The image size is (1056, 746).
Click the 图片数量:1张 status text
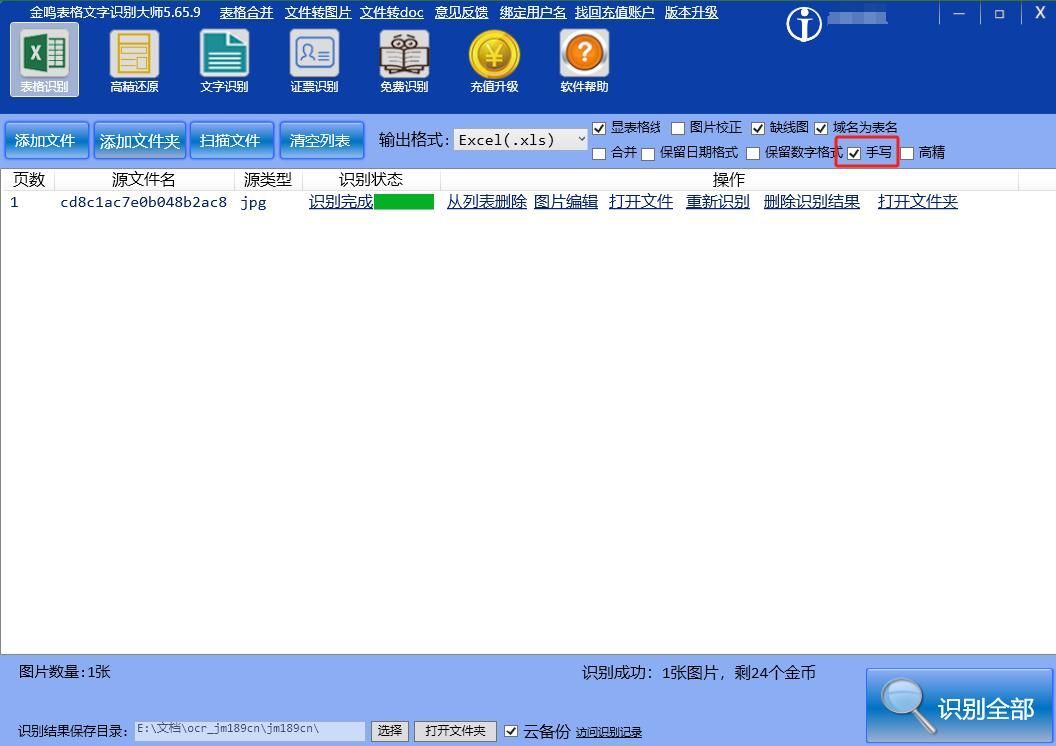coord(65,672)
